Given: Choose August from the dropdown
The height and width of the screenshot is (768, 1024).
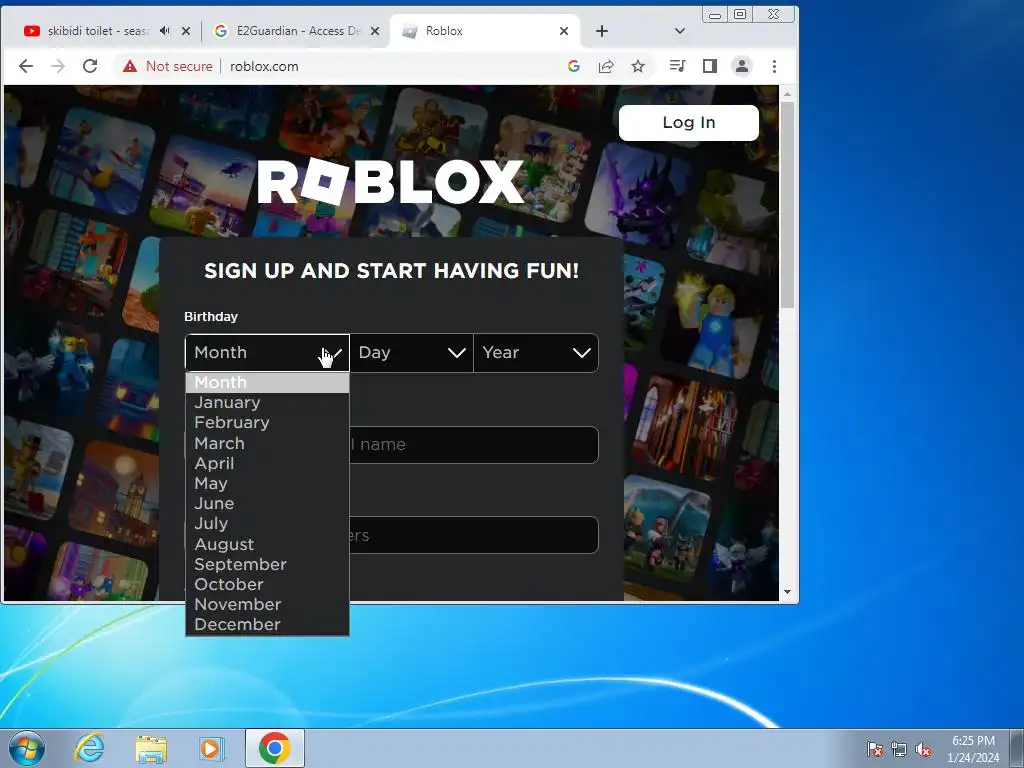Looking at the screenshot, I should [x=267, y=544].
